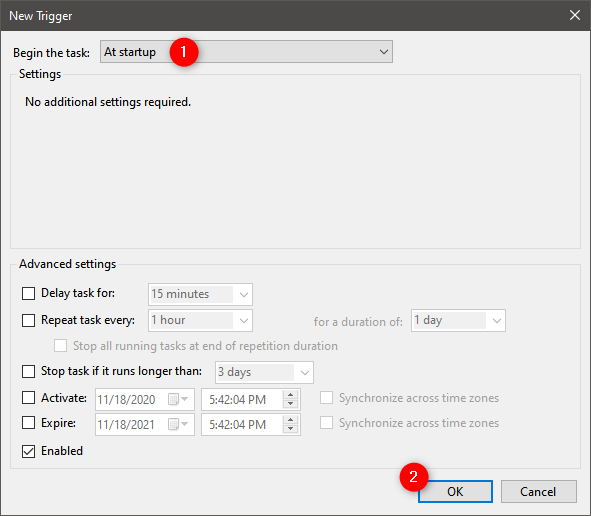Dismiss the dialog with Cancel button
Viewport: 591px width, 516px height.
coord(539,492)
